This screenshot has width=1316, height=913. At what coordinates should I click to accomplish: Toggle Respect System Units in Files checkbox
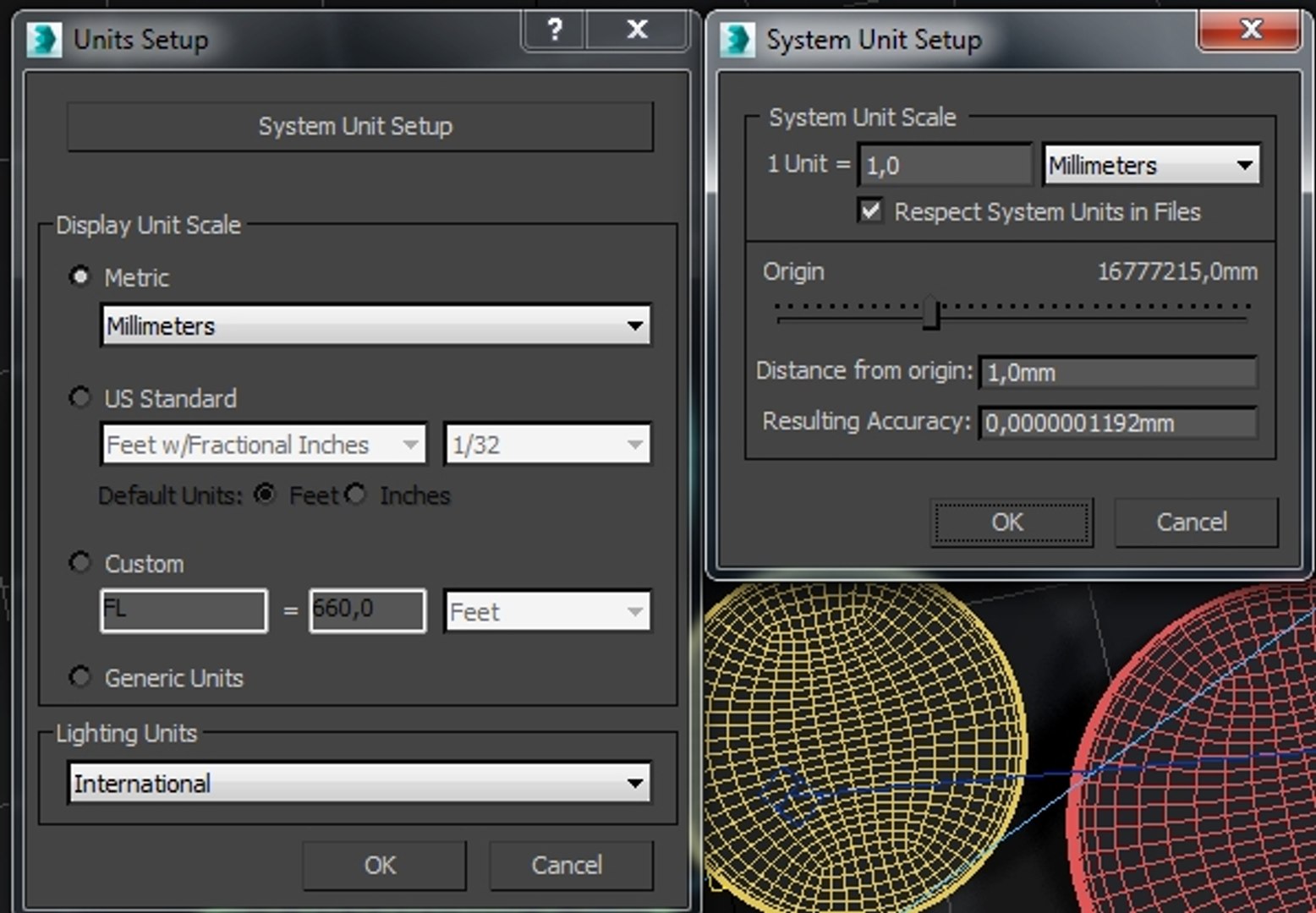869,210
